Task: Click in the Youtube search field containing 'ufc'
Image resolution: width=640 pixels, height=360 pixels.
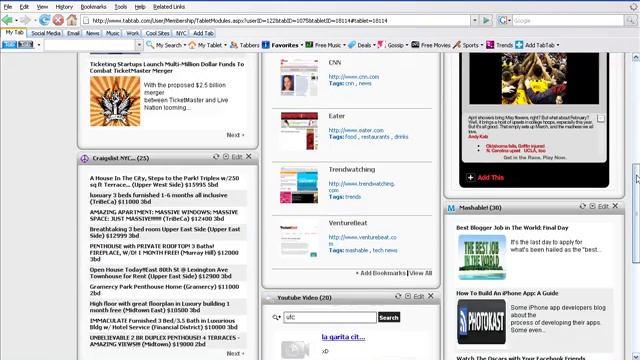Action: [x=330, y=318]
